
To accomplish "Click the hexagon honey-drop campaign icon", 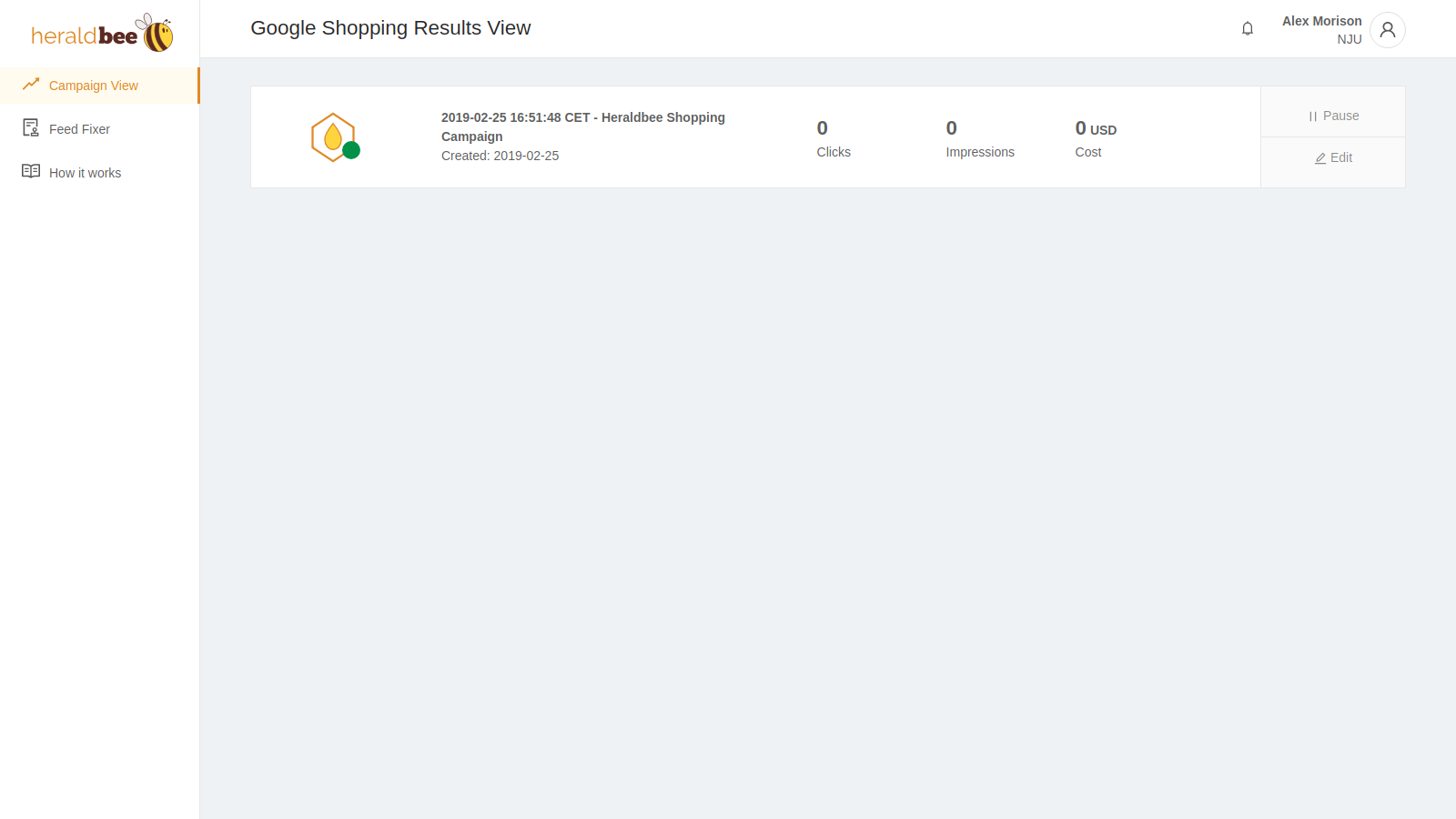I will (333, 136).
